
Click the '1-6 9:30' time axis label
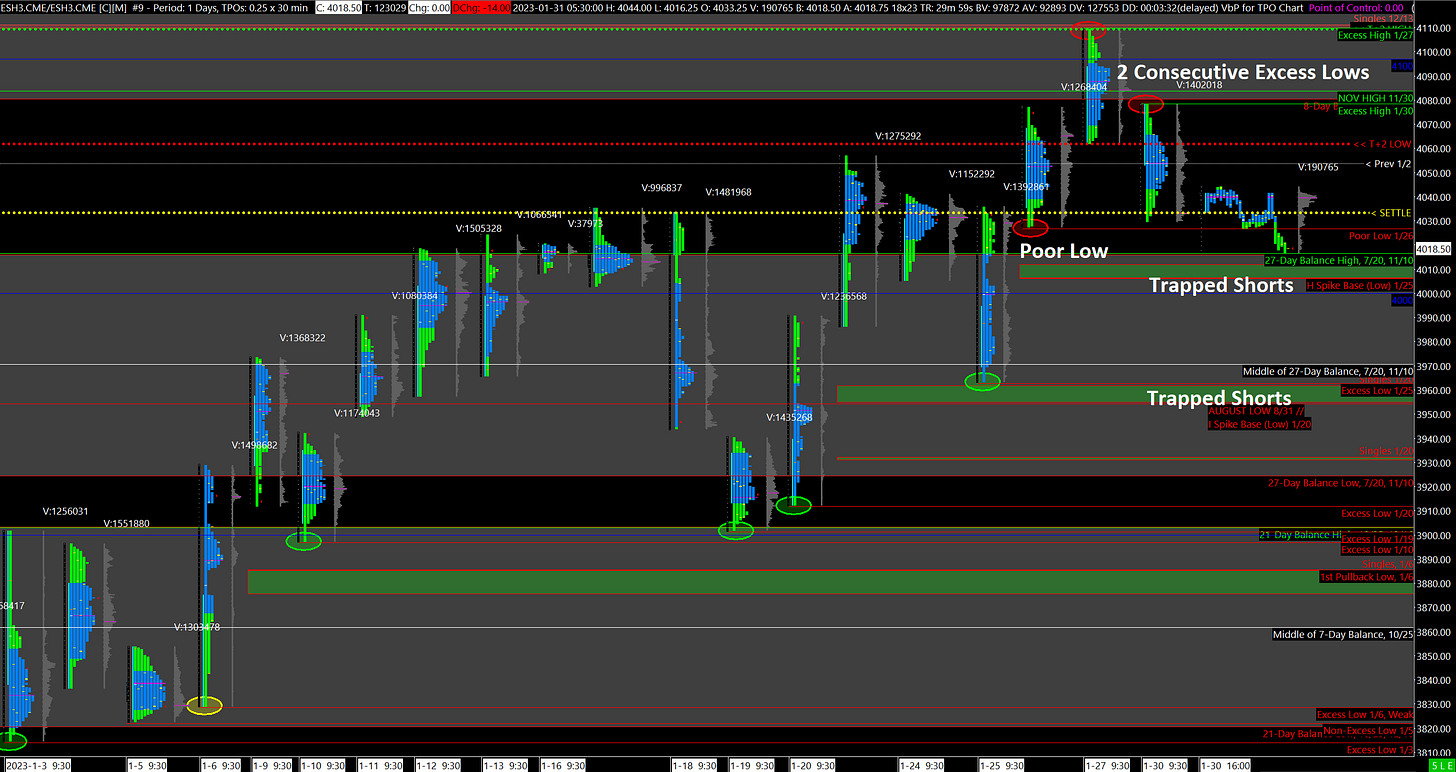(221, 765)
